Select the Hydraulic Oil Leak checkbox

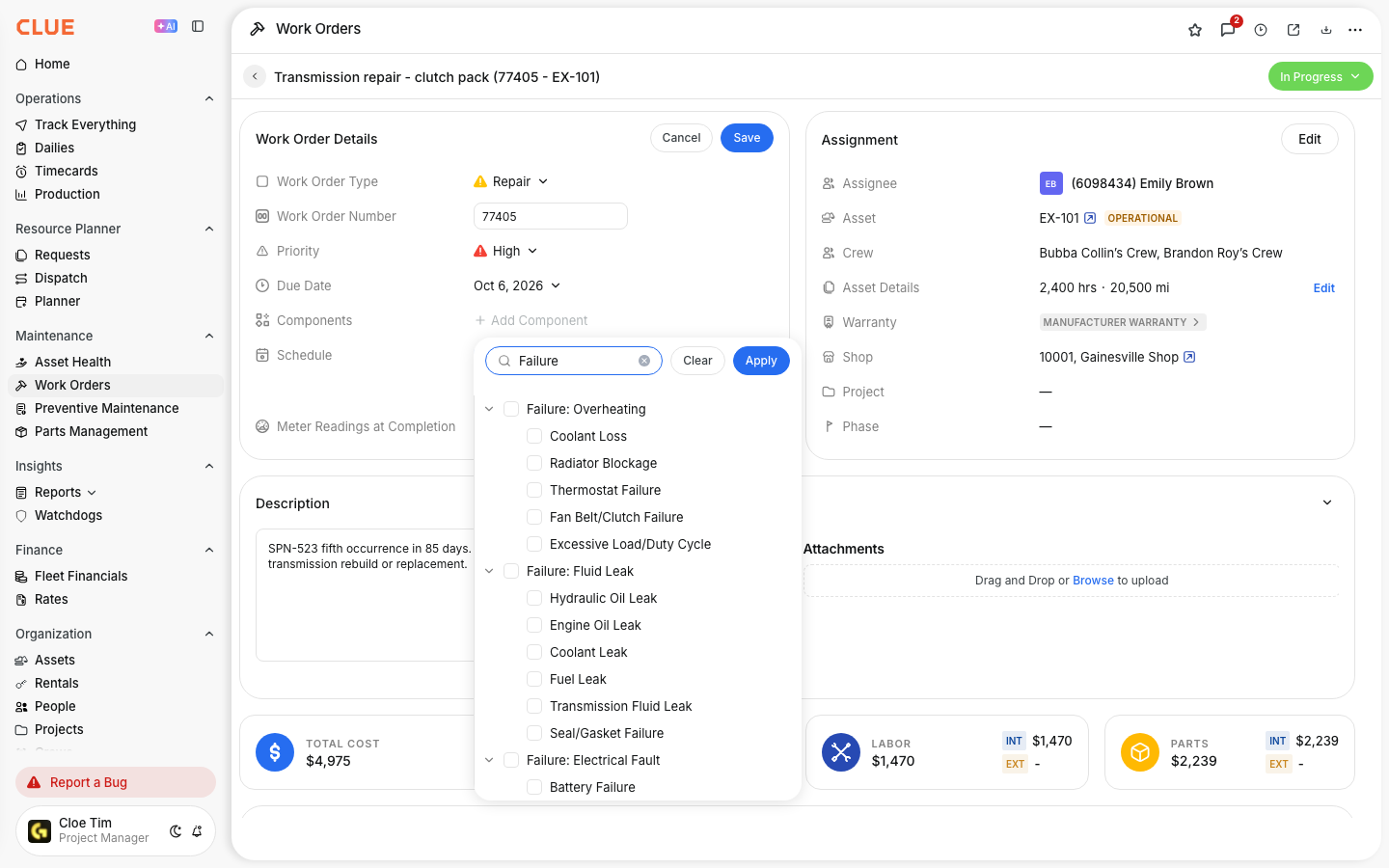[534, 598]
